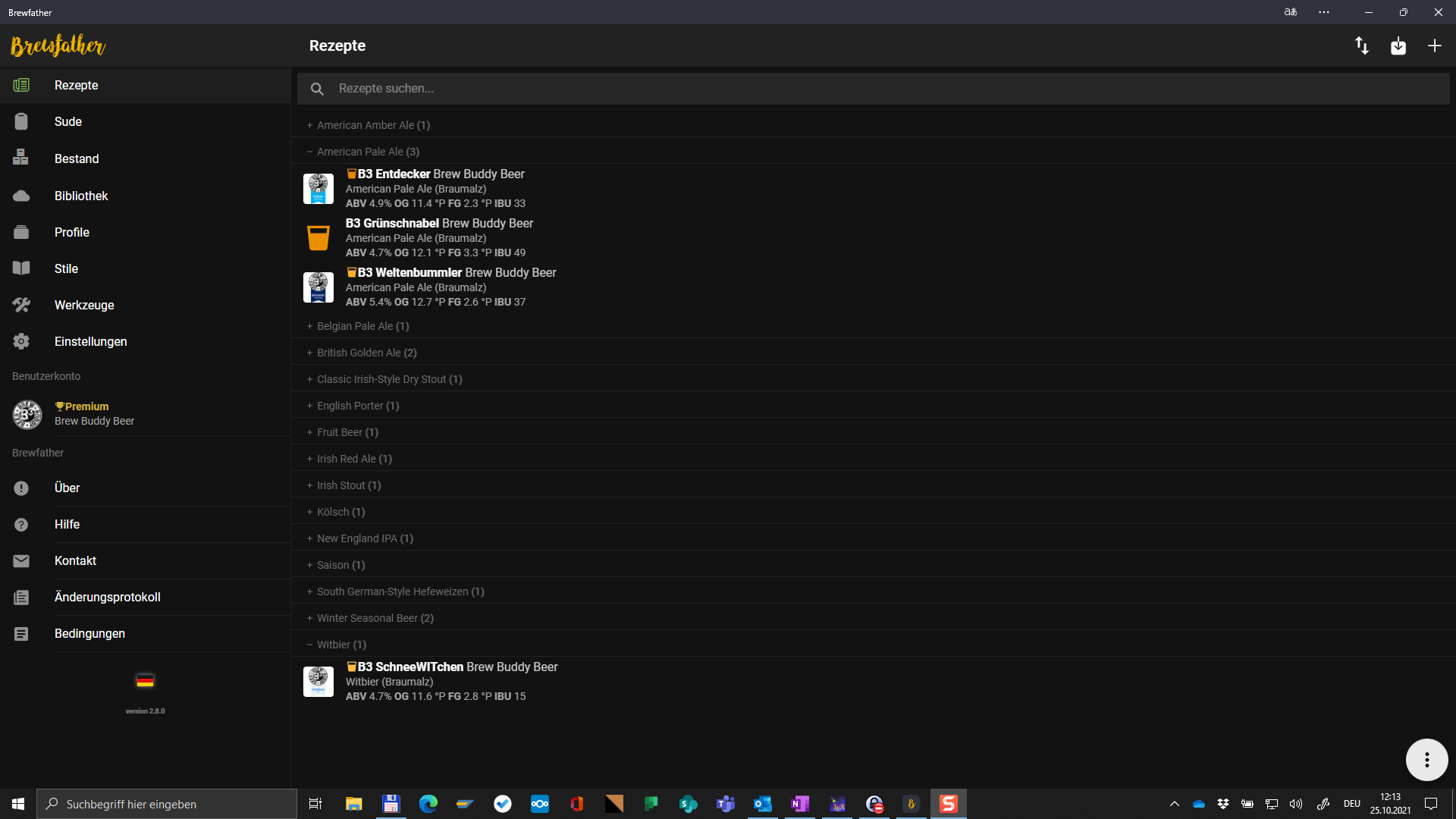Open B3 SchneeWITchen recipe thumbnail
Screen dimensions: 1456x819
click(x=318, y=682)
